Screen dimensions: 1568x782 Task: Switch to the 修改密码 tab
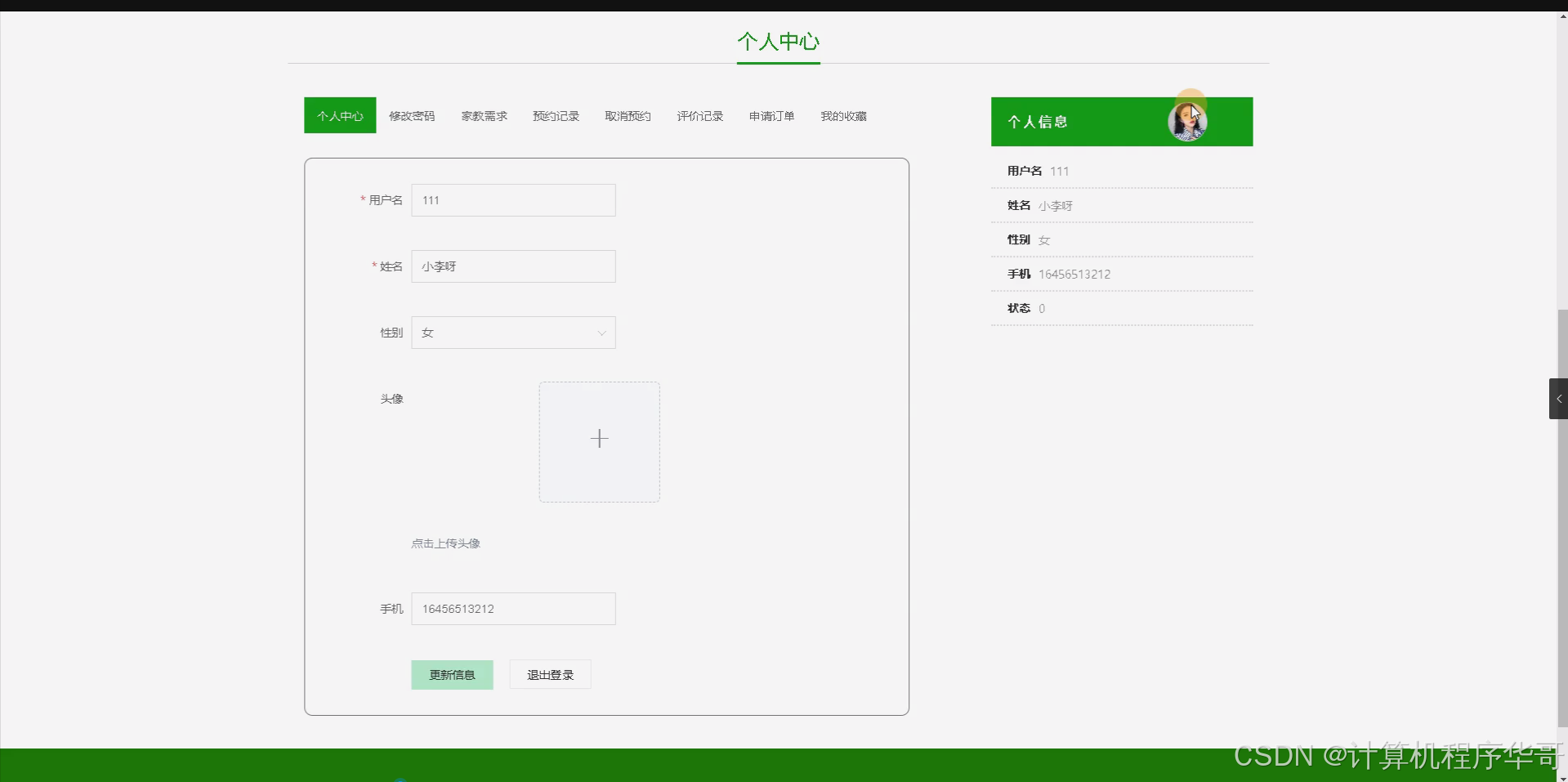[x=412, y=115]
